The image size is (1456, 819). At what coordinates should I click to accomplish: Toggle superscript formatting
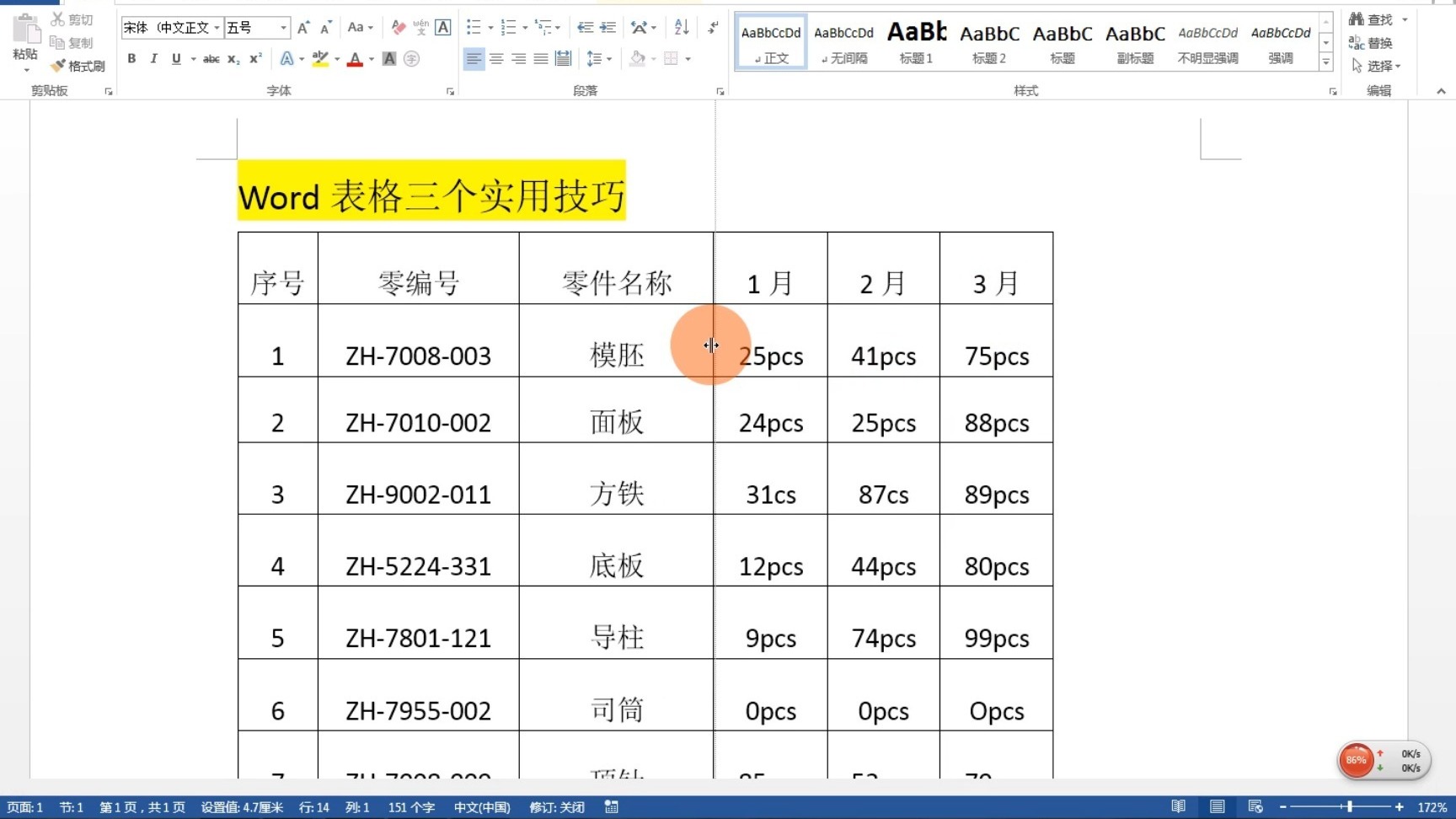click(255, 58)
